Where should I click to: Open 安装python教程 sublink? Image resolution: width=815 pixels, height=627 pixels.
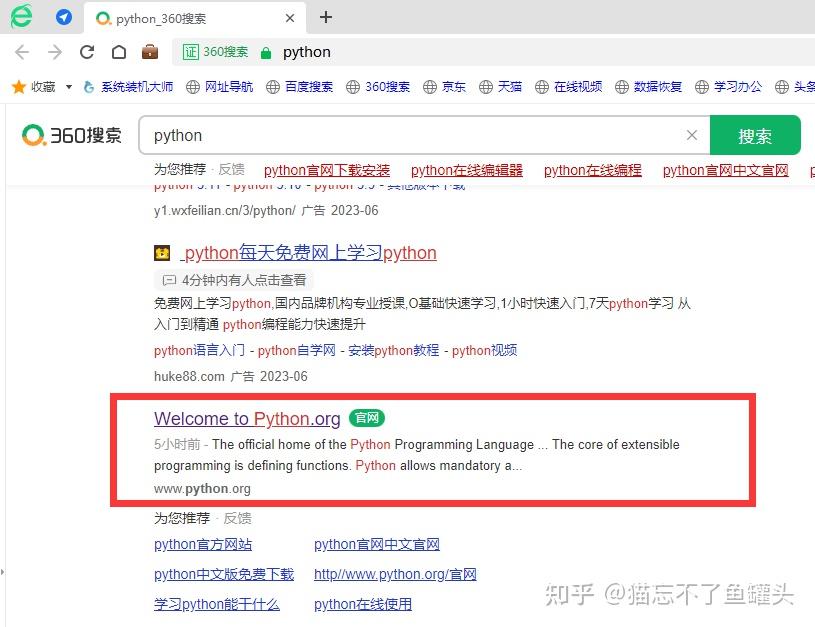[393, 350]
